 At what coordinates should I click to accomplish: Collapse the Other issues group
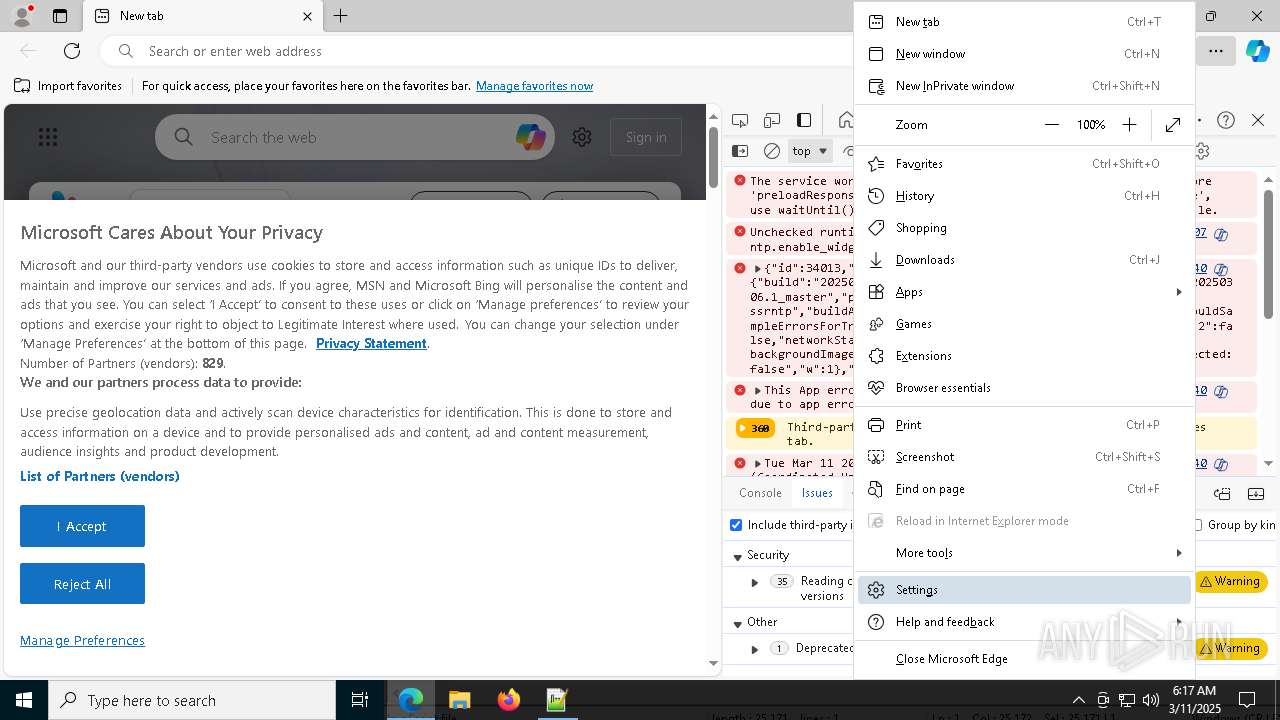point(737,623)
